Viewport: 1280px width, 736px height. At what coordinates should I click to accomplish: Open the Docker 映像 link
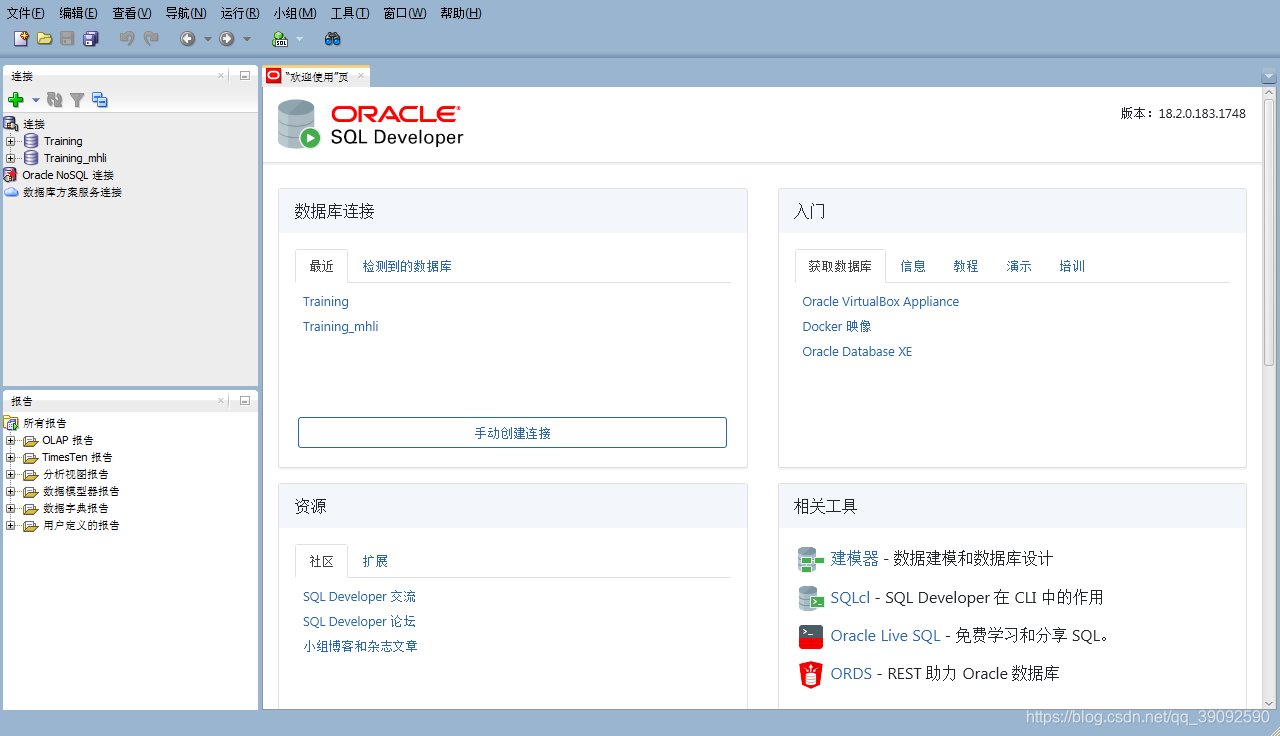836,326
